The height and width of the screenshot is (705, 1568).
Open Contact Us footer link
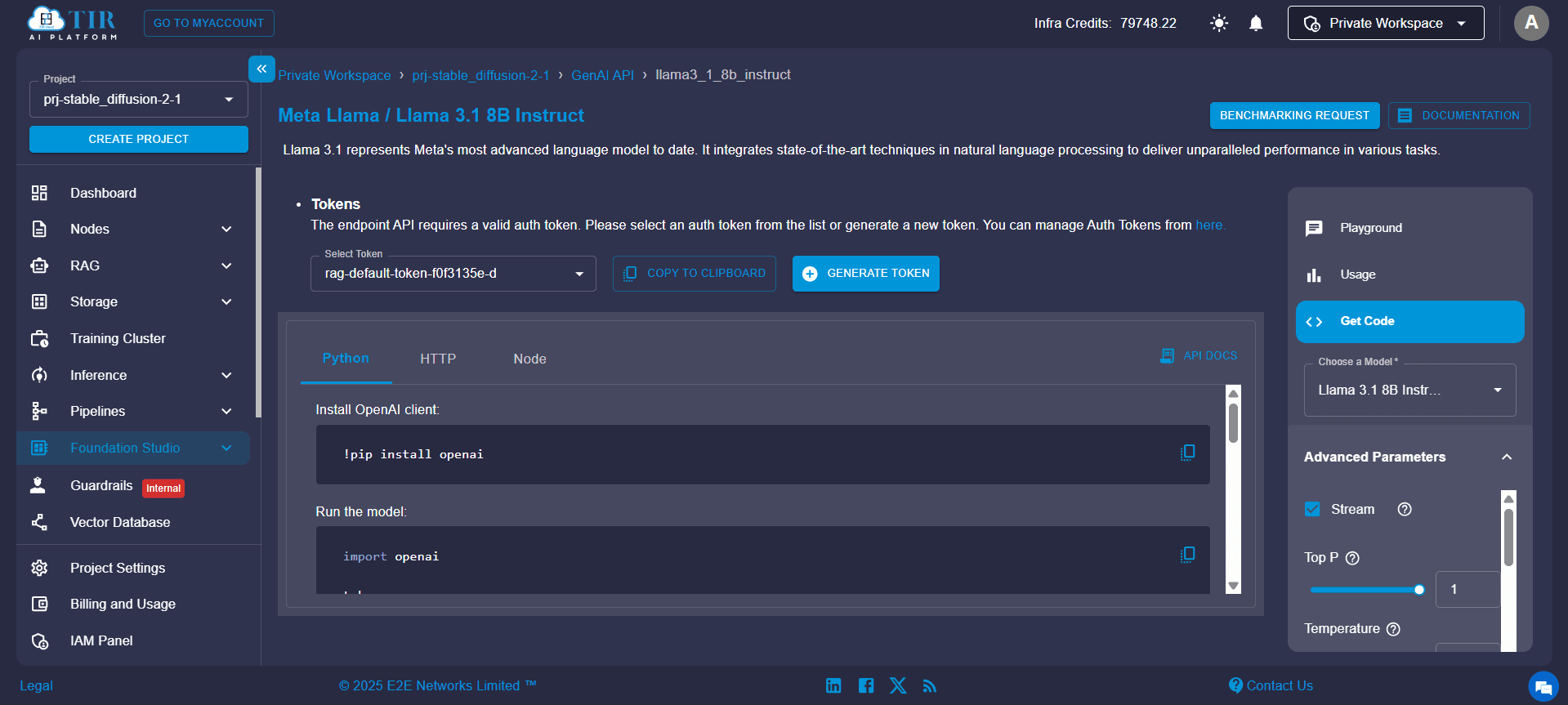1271,685
